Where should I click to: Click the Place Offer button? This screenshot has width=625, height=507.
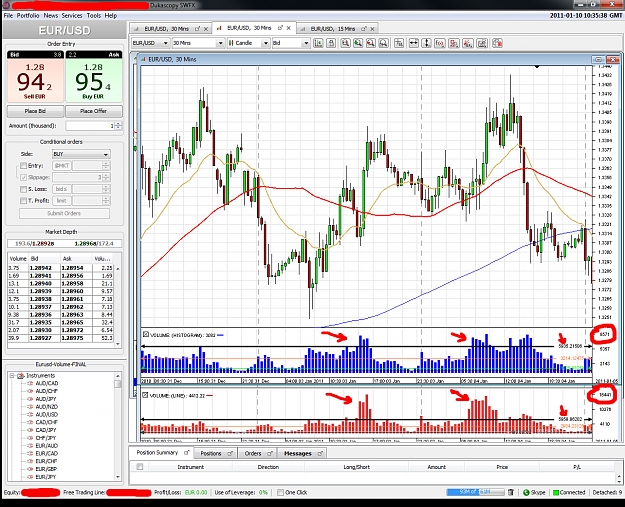pos(94,111)
